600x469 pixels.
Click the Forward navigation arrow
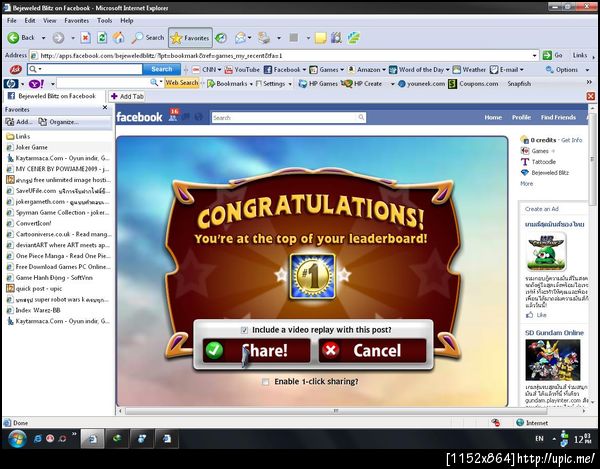[58, 38]
